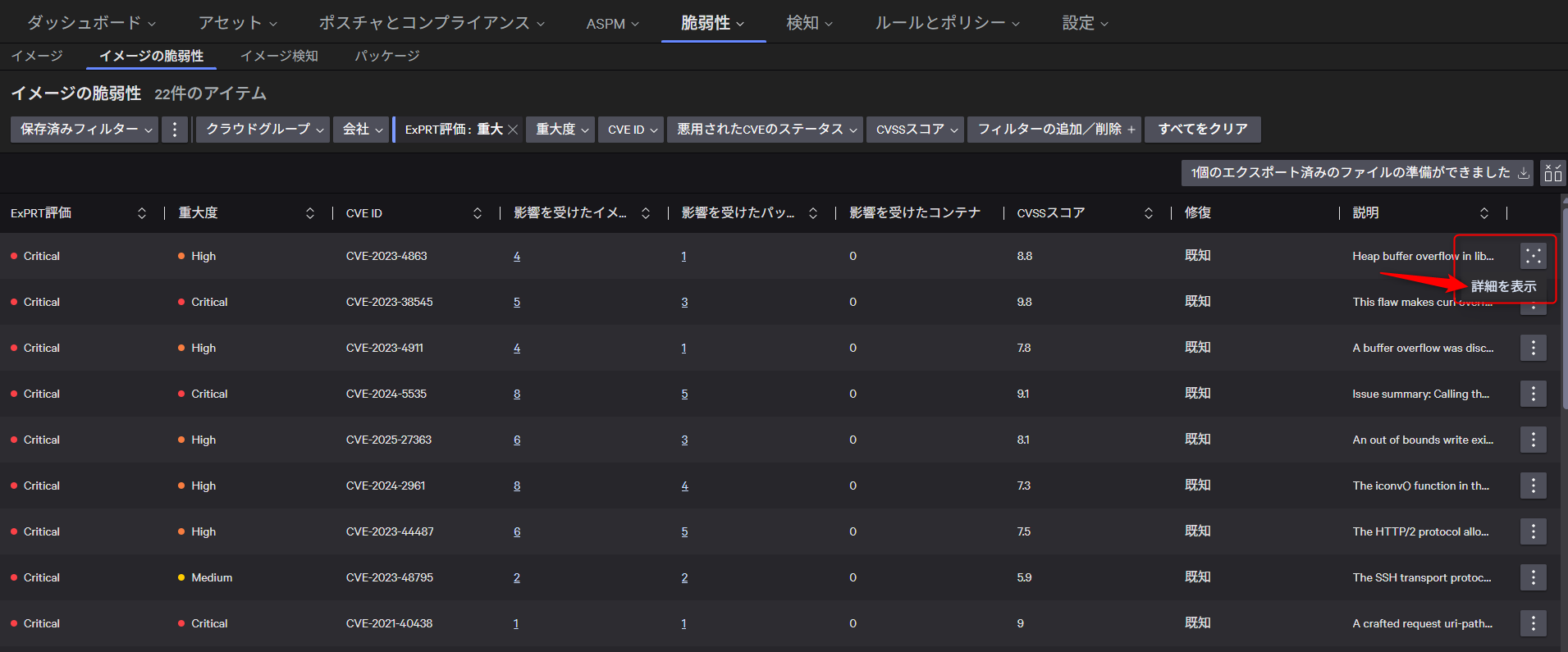Open affected packages count 3 for CVE-2023-38545
This screenshot has width=1568, height=652.
684,302
